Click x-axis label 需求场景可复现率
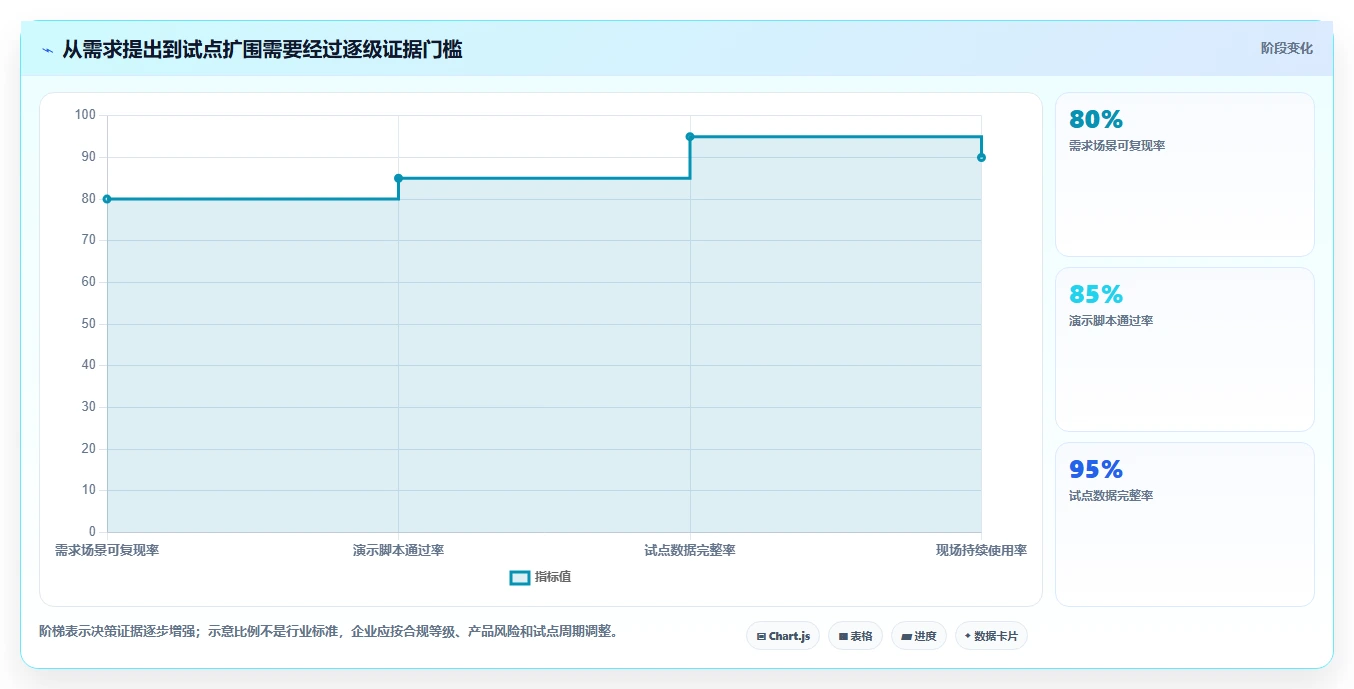 107,550
